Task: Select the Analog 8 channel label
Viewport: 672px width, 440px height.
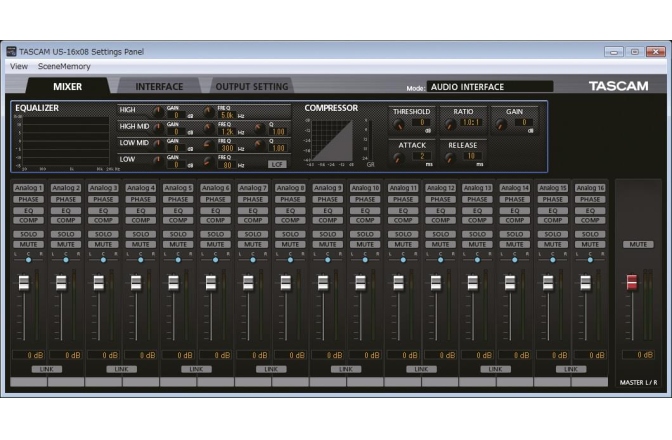Action: (290, 188)
